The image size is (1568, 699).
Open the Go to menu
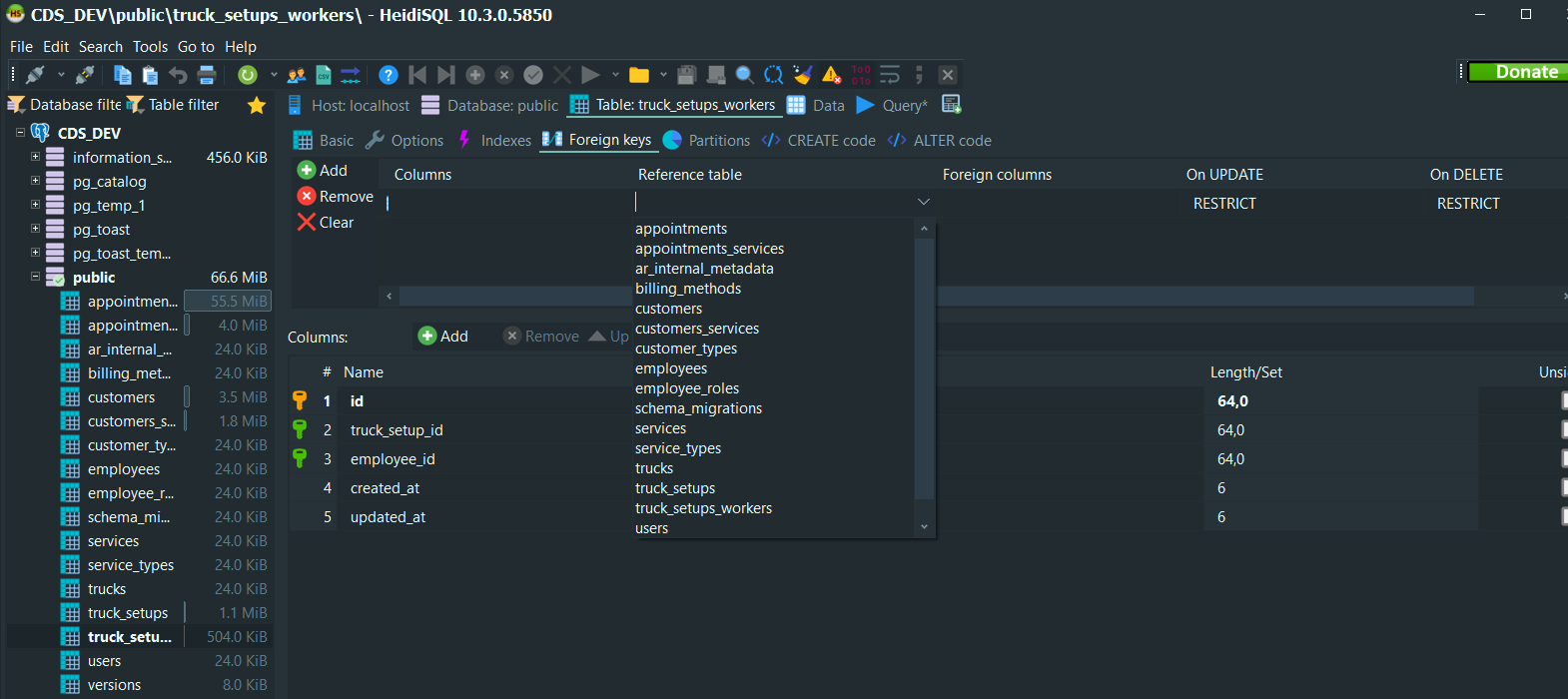pyautogui.click(x=196, y=47)
